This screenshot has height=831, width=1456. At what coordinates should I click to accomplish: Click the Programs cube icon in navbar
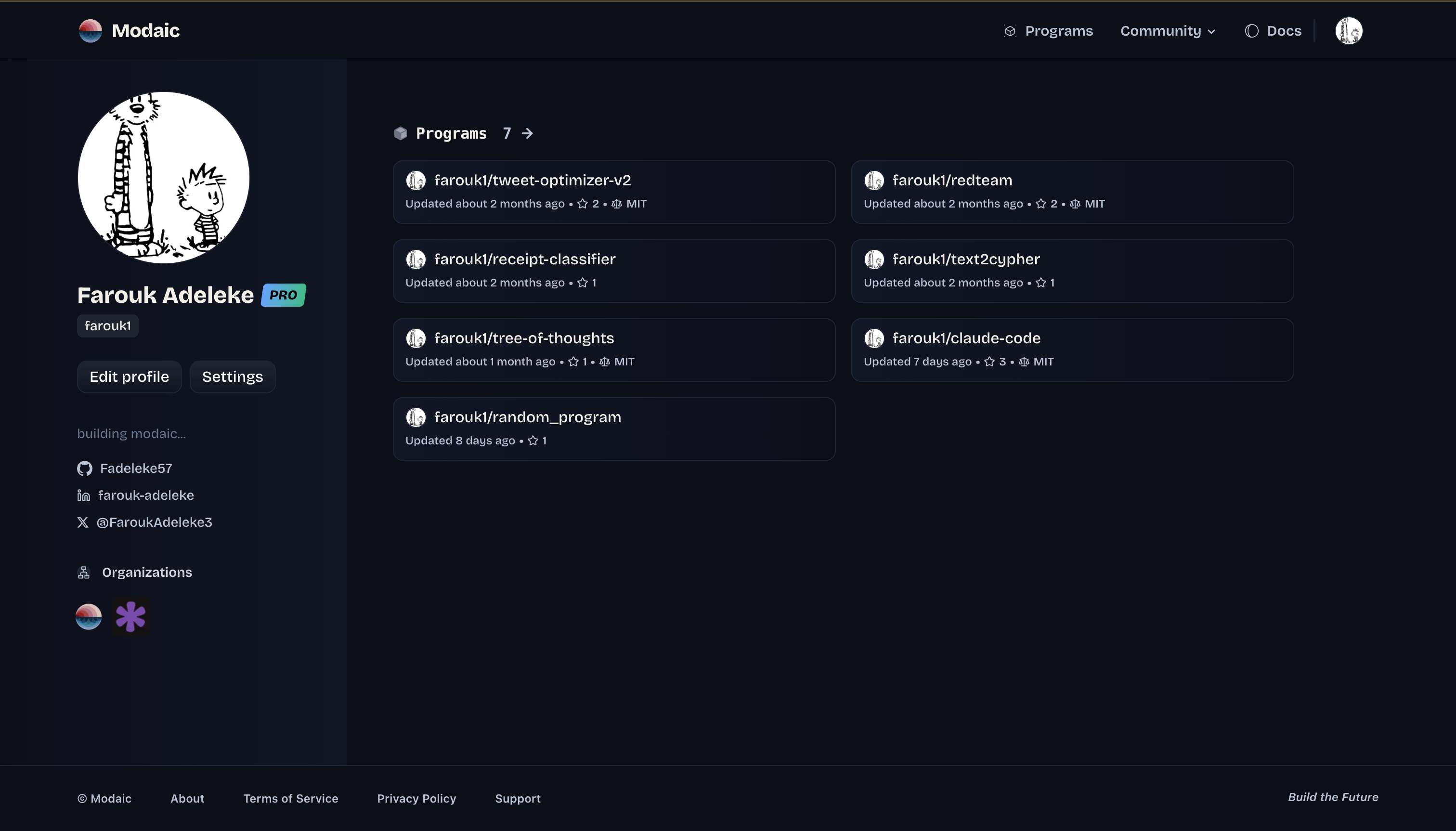tap(1010, 31)
